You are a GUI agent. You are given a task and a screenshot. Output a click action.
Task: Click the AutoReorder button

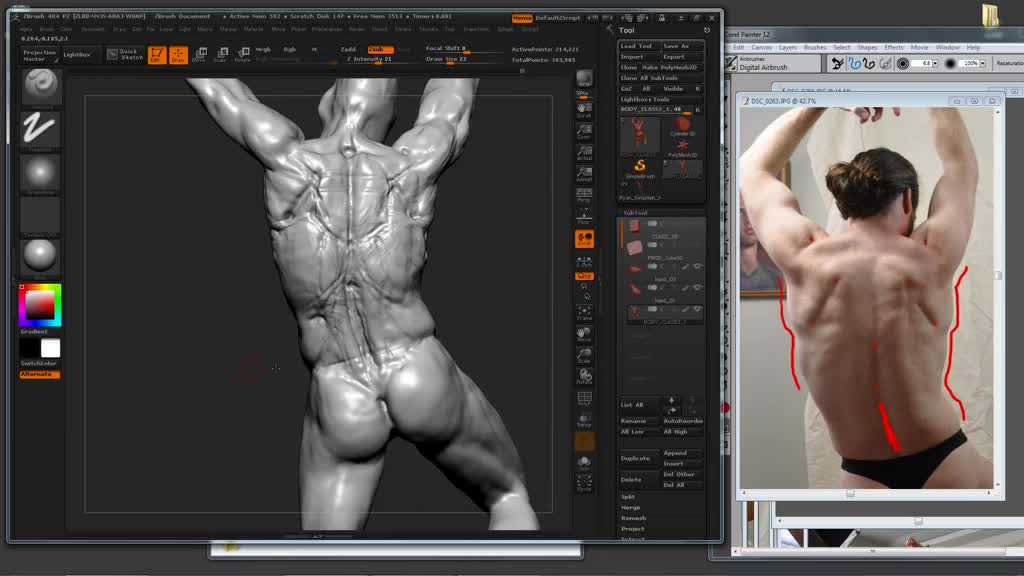click(682, 421)
